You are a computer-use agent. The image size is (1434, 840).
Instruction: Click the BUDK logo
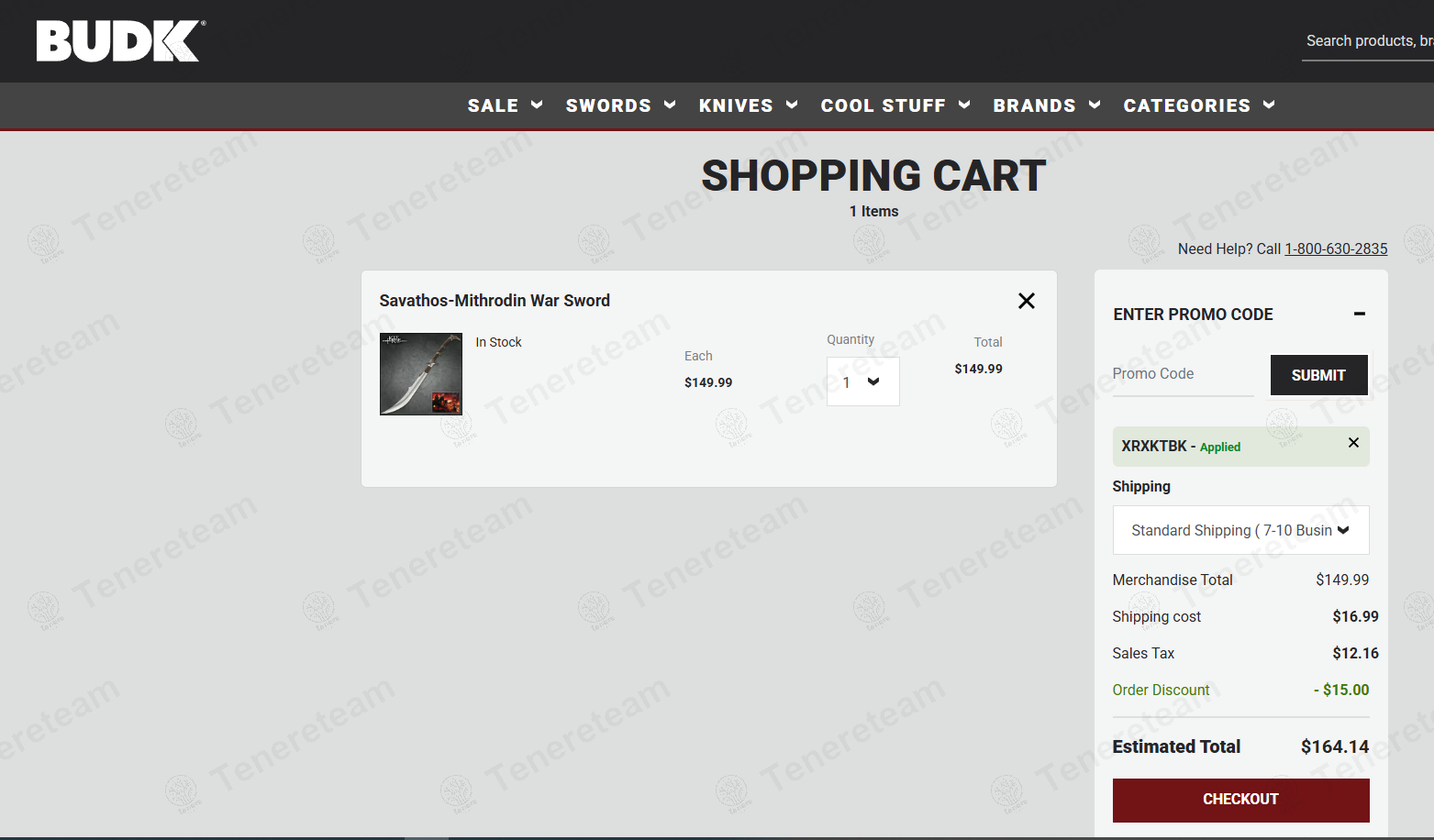[120, 41]
